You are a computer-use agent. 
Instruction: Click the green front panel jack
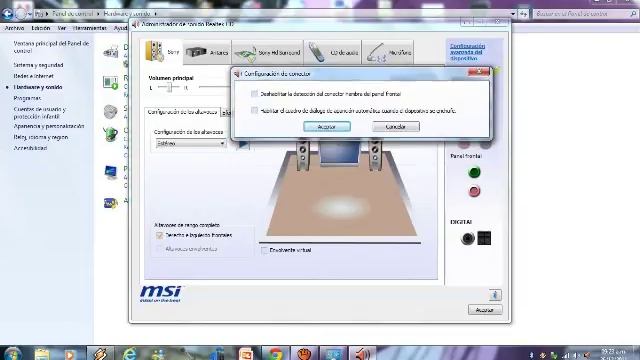click(474, 172)
